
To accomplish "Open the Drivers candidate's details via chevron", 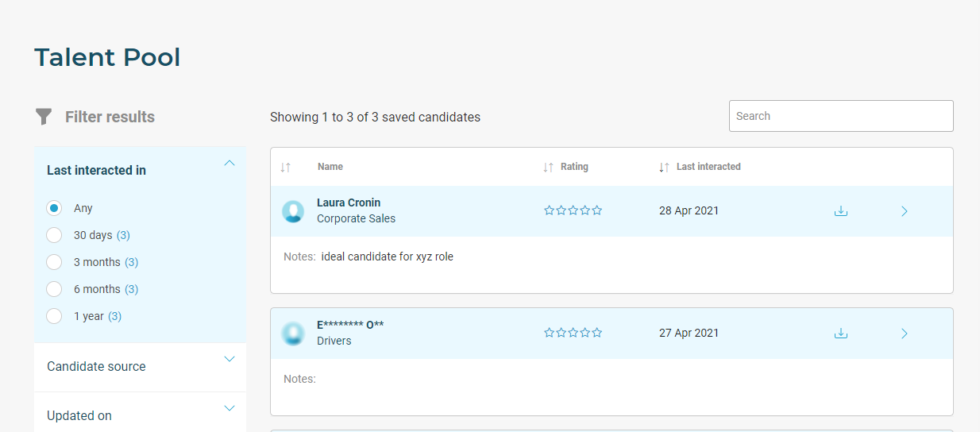I will 904,333.
